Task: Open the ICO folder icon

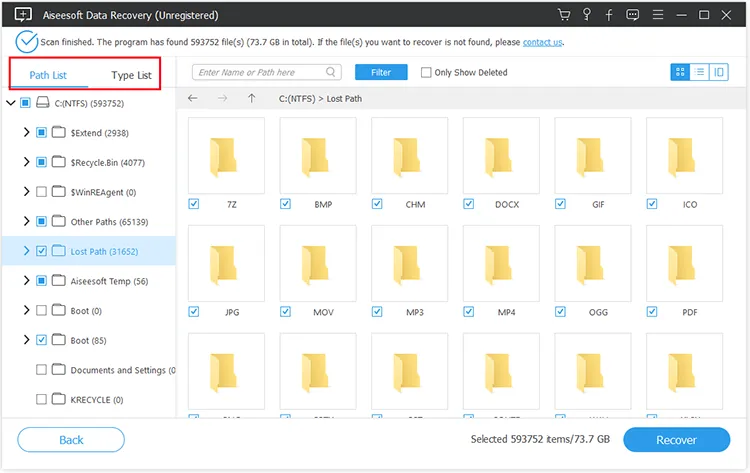Action: (x=684, y=155)
